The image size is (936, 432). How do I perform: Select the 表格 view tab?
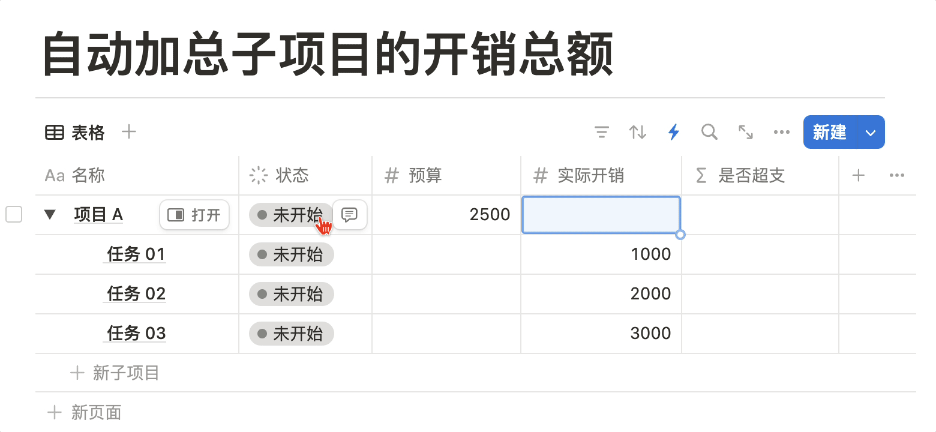pyautogui.click(x=76, y=132)
